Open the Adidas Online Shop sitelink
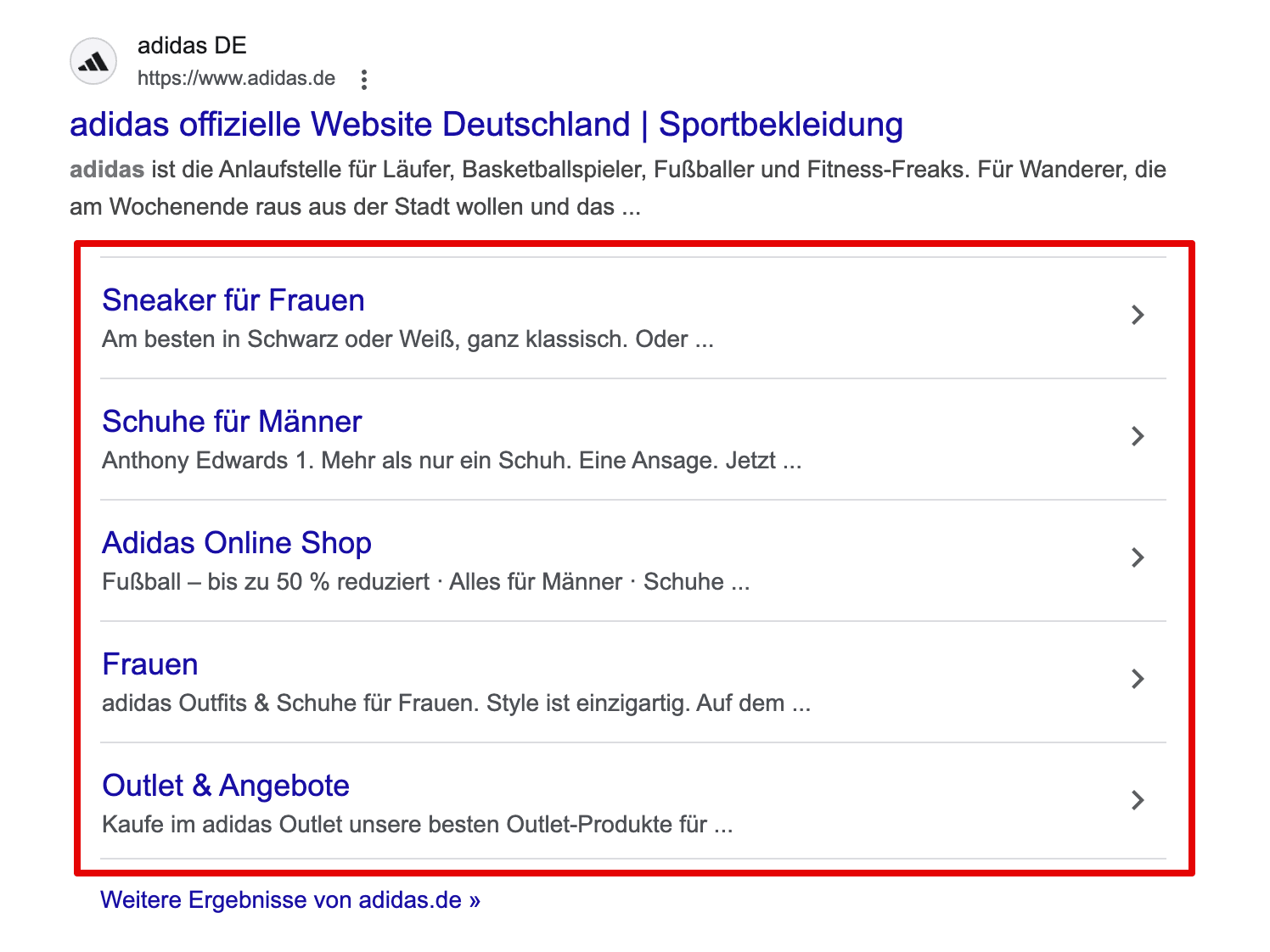 click(x=237, y=543)
